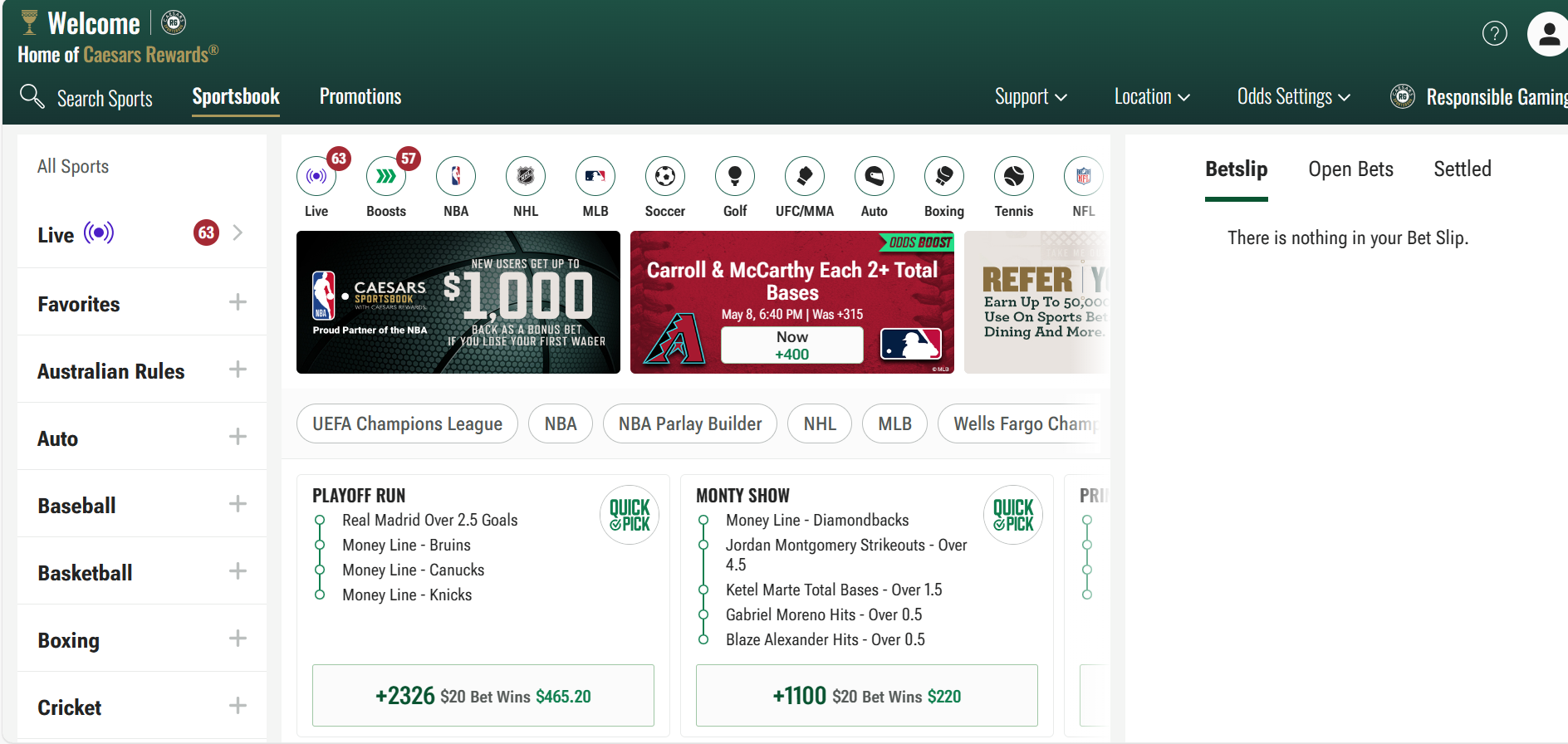Click the RG badge next to Welcome
Viewport: 1568px width, 744px height.
[174, 22]
